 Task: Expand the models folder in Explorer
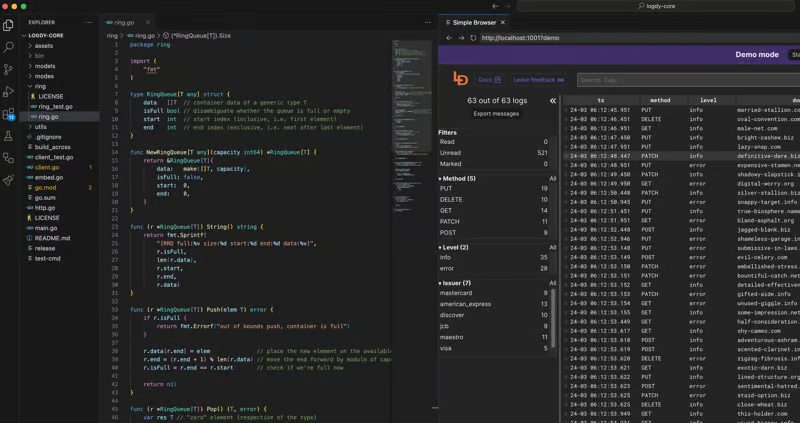click(x=44, y=66)
